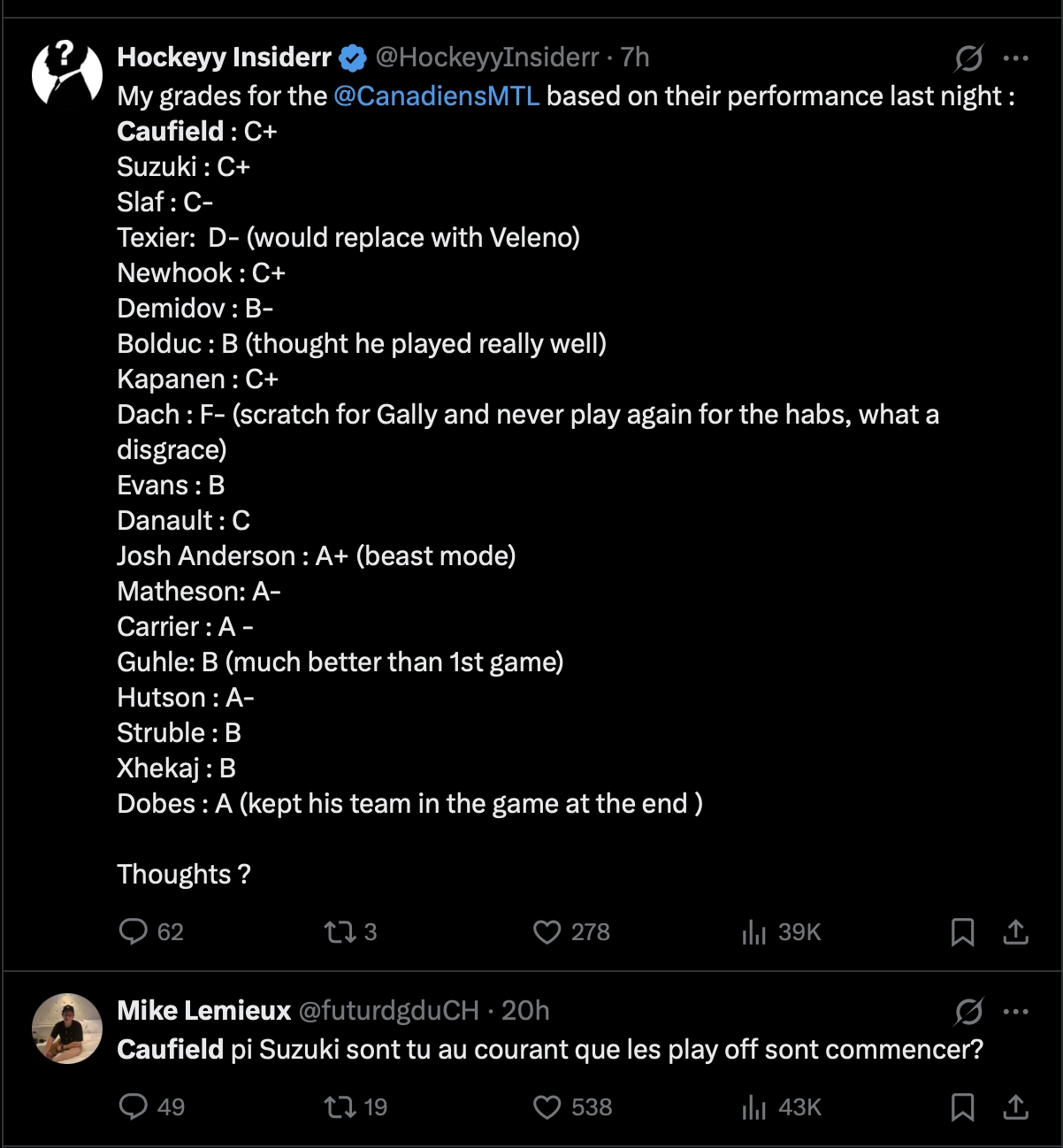
Task: Click the Hockeyy Insiderr profile avatar
Action: 67,73
